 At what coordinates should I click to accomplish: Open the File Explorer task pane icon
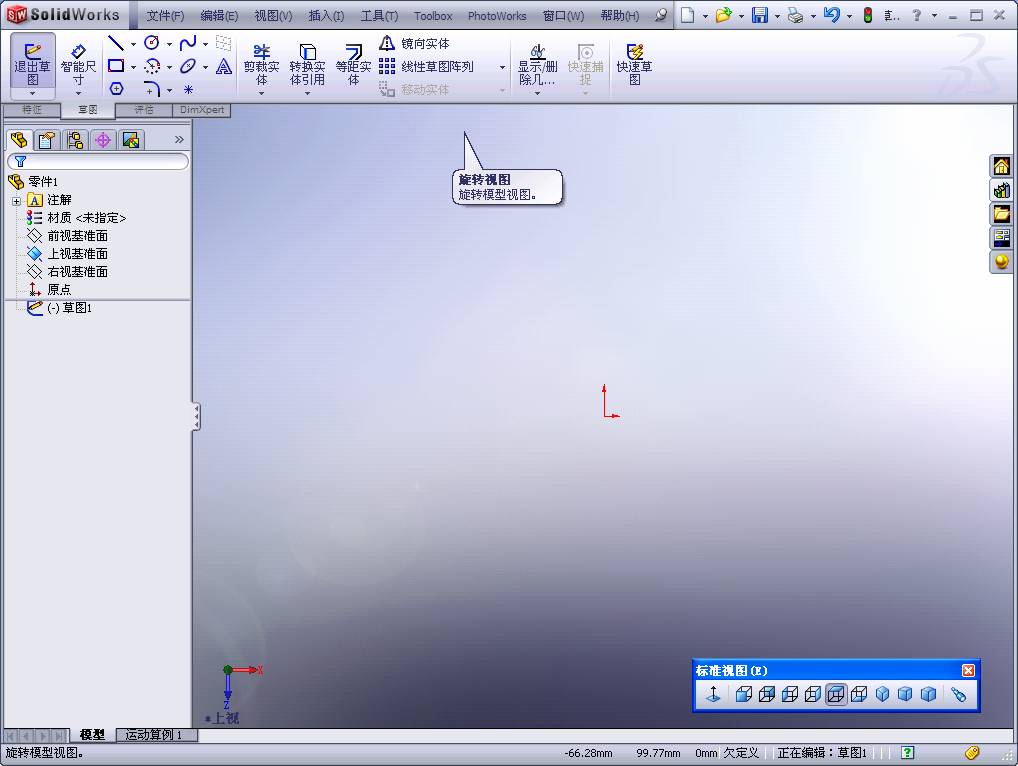click(1001, 214)
